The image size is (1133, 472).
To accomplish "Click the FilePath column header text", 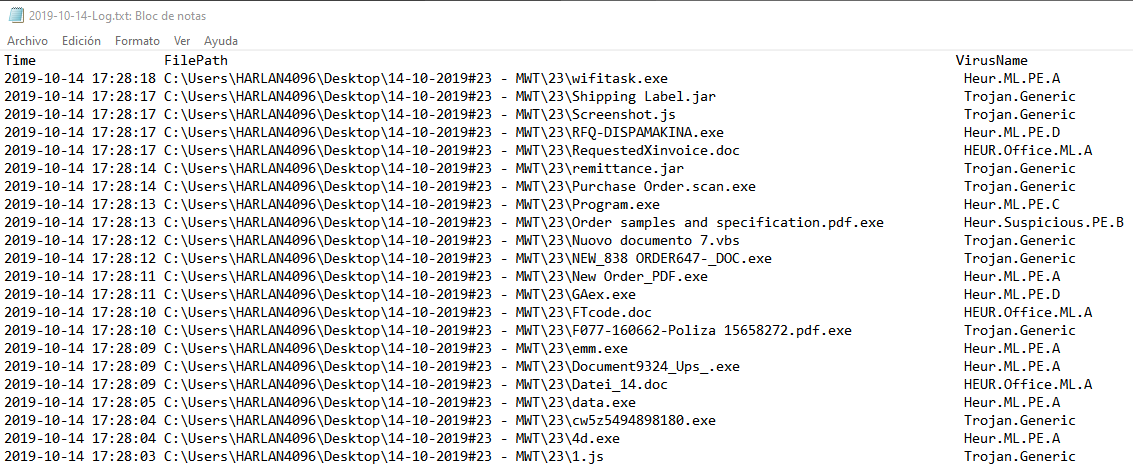I will 196,61.
